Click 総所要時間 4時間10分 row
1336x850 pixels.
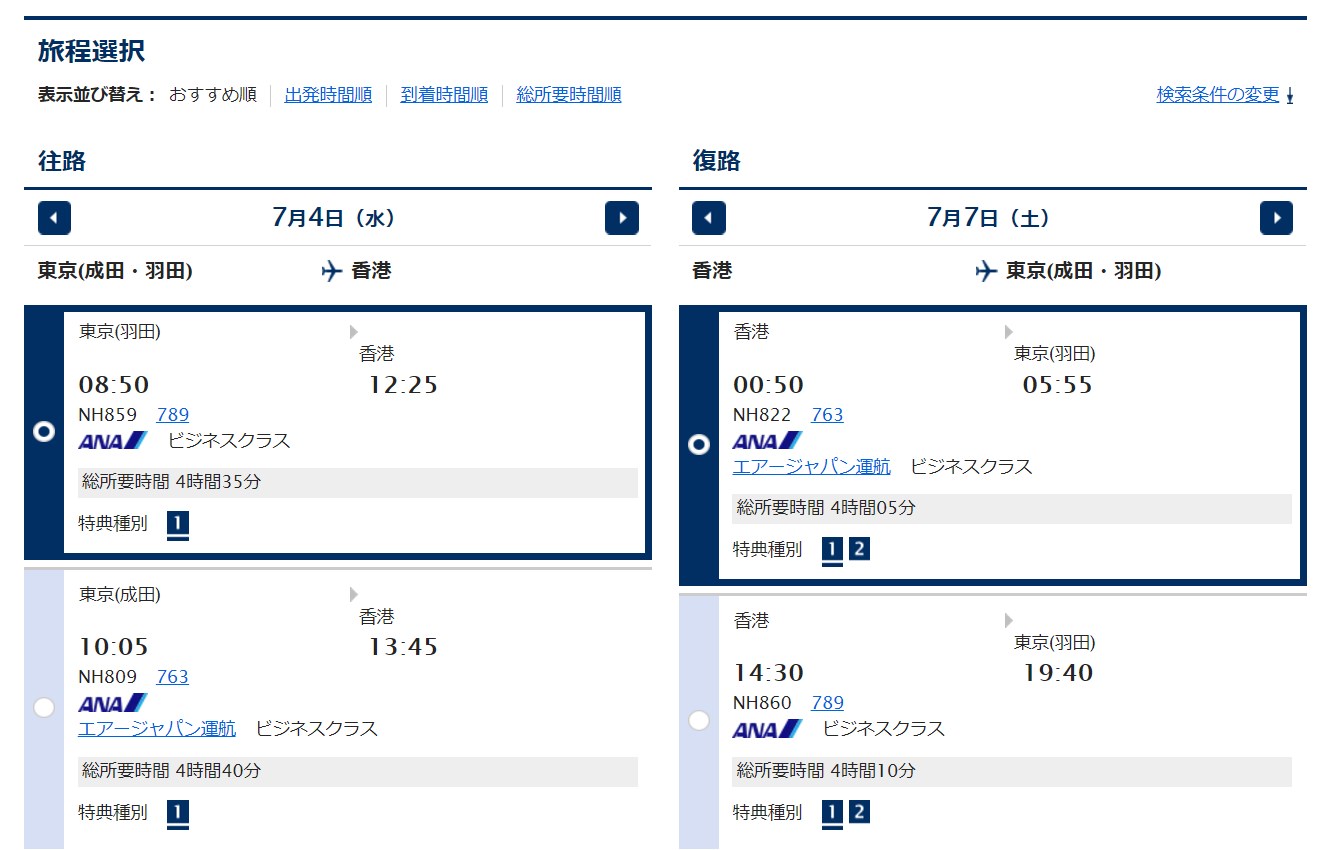(x=1012, y=771)
